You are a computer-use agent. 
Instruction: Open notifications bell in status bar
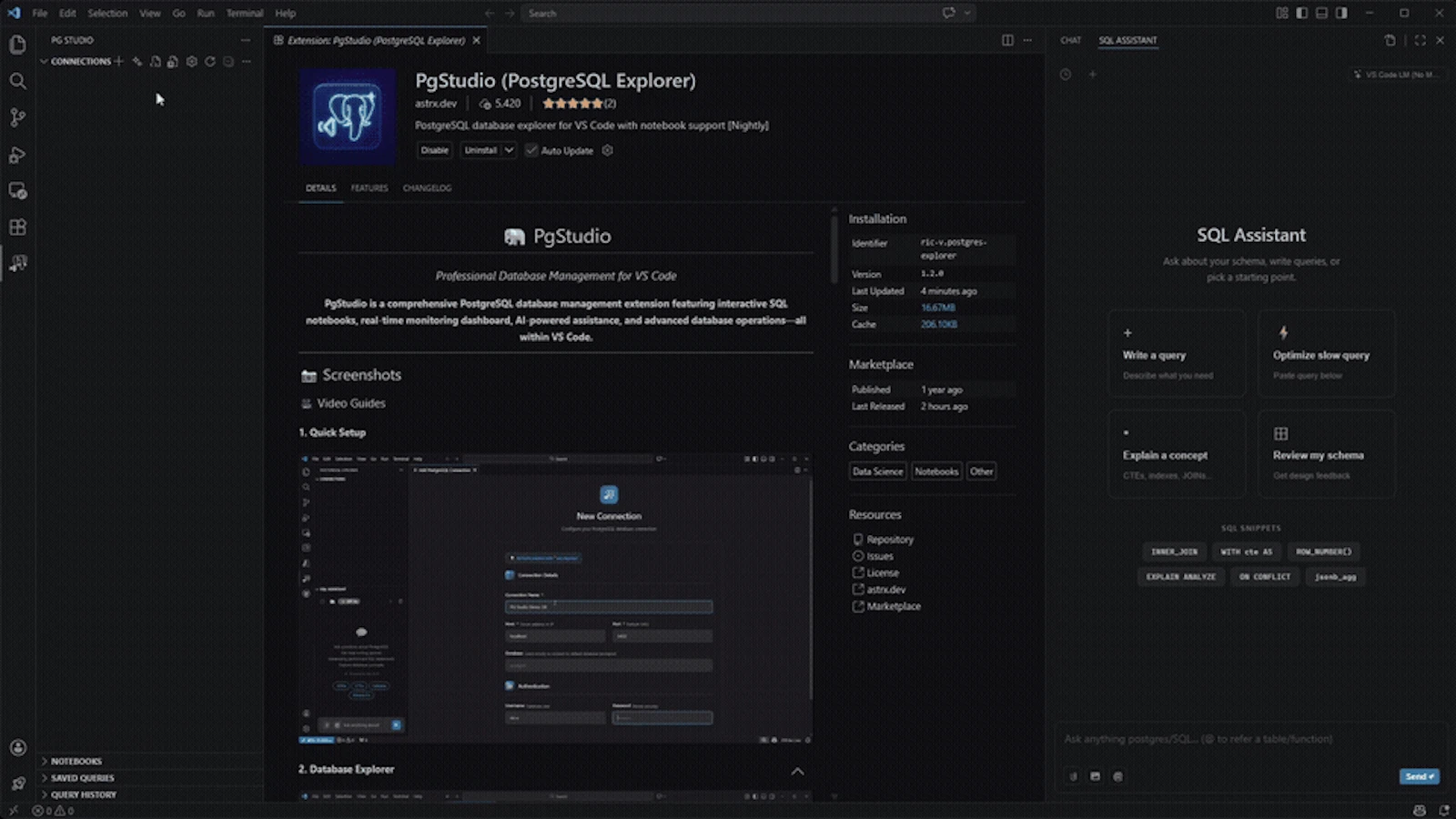pos(1444,810)
